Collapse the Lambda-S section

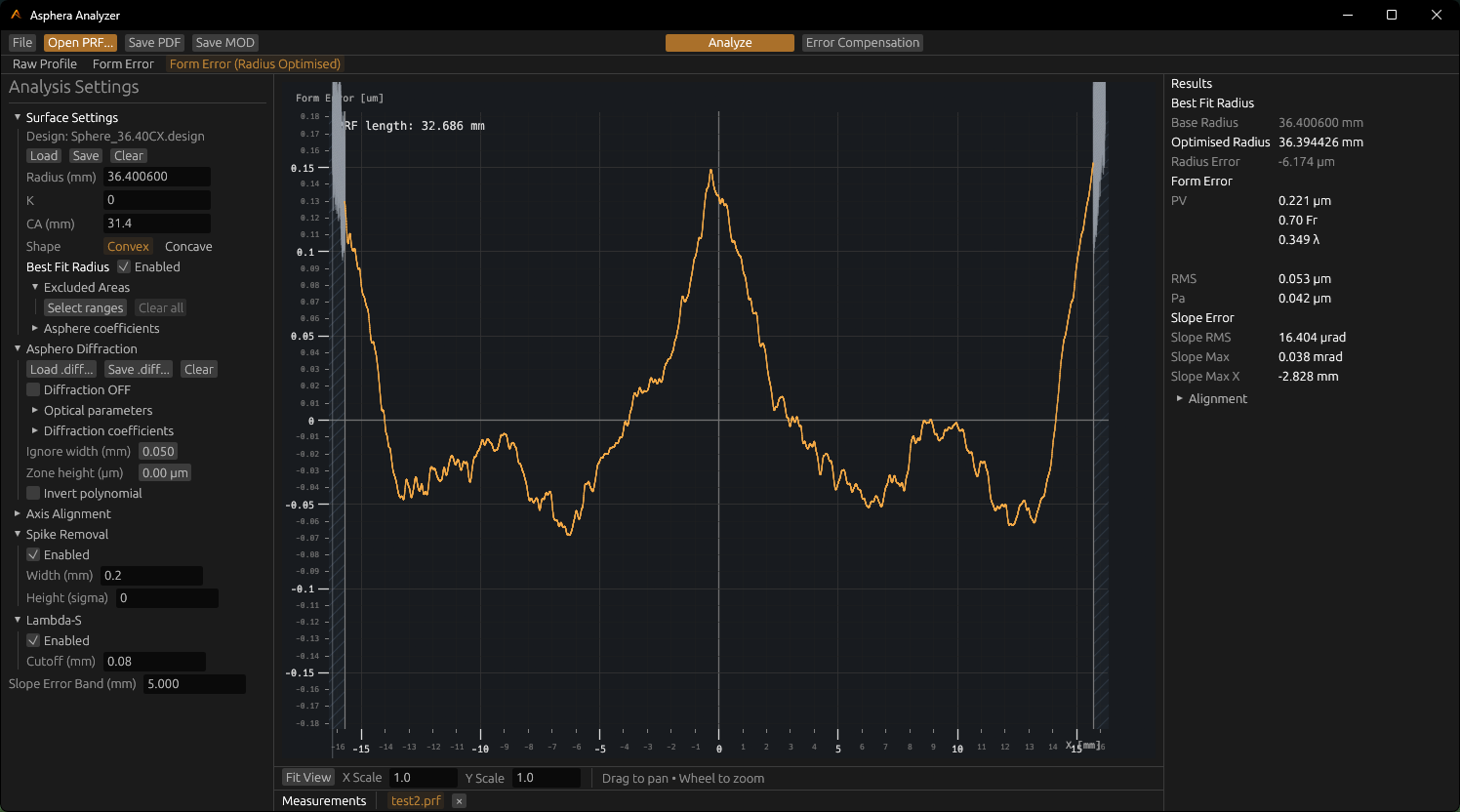tap(18, 620)
